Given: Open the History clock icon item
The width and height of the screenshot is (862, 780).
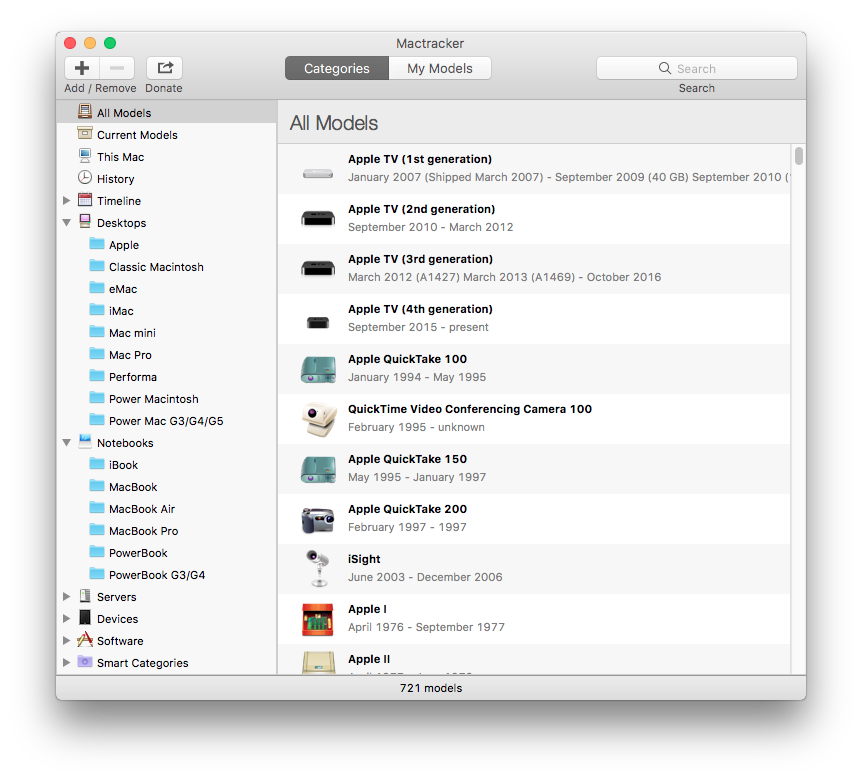Looking at the screenshot, I should pos(85,179).
